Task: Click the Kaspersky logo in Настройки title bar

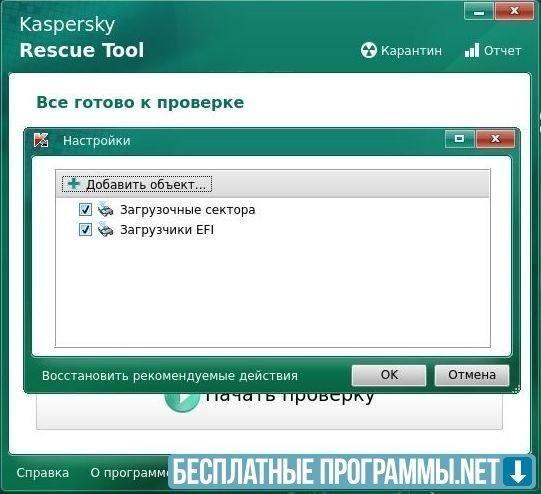Action: coord(41,140)
